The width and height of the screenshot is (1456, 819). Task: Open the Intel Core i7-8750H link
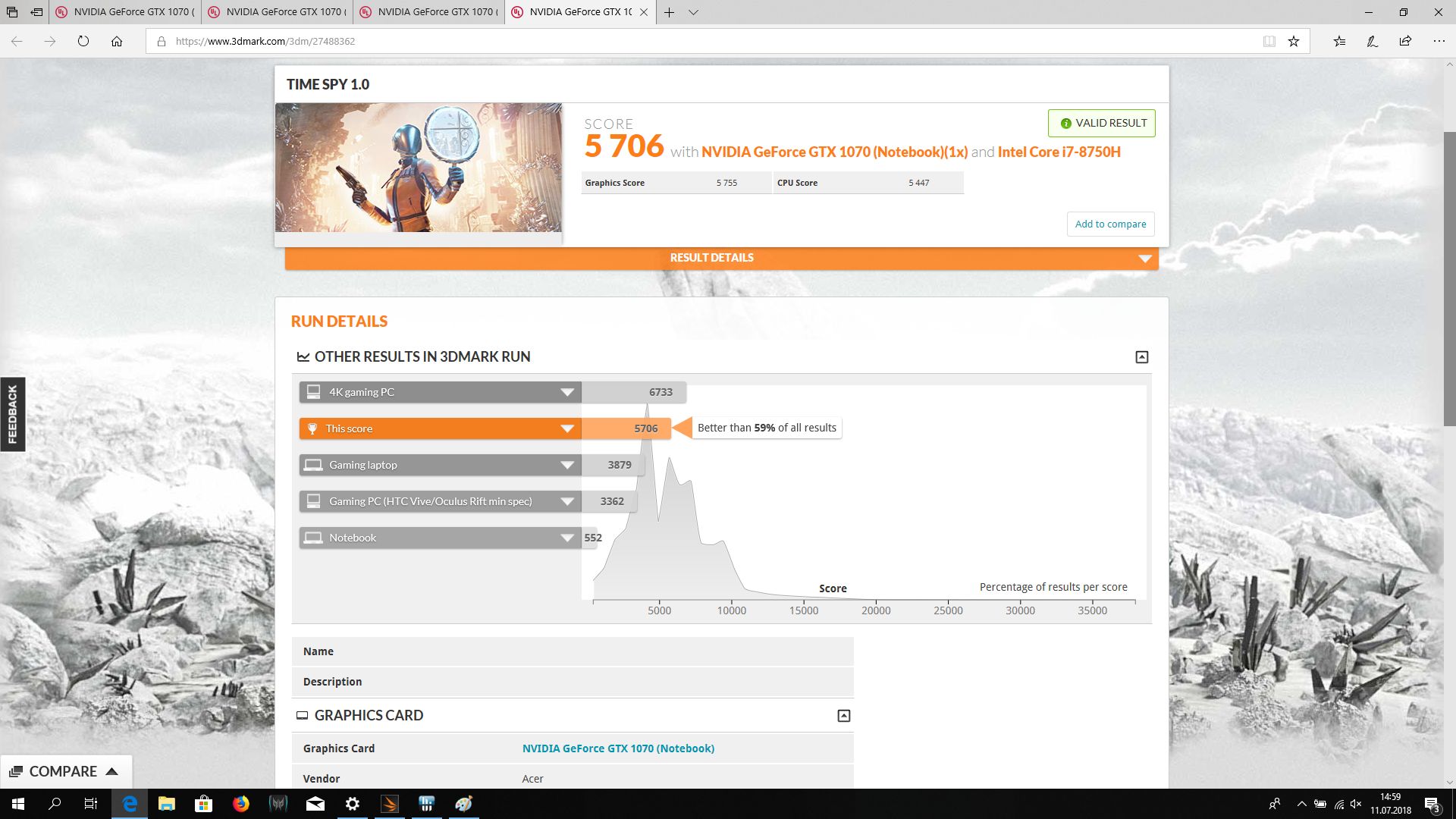pyautogui.click(x=1059, y=152)
